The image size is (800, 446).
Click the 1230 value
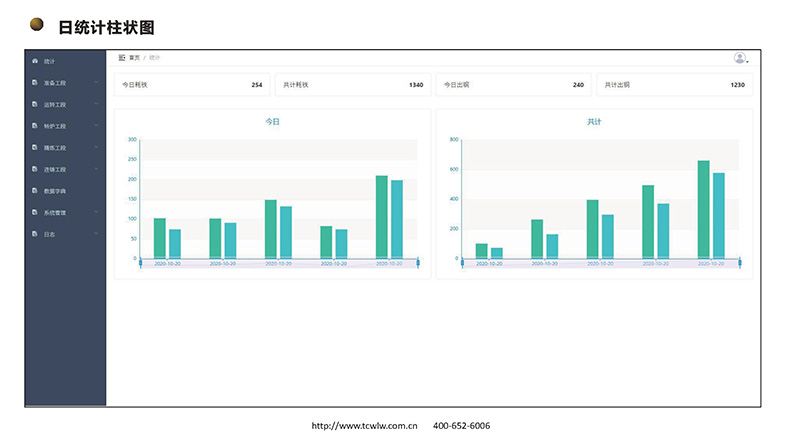click(737, 85)
